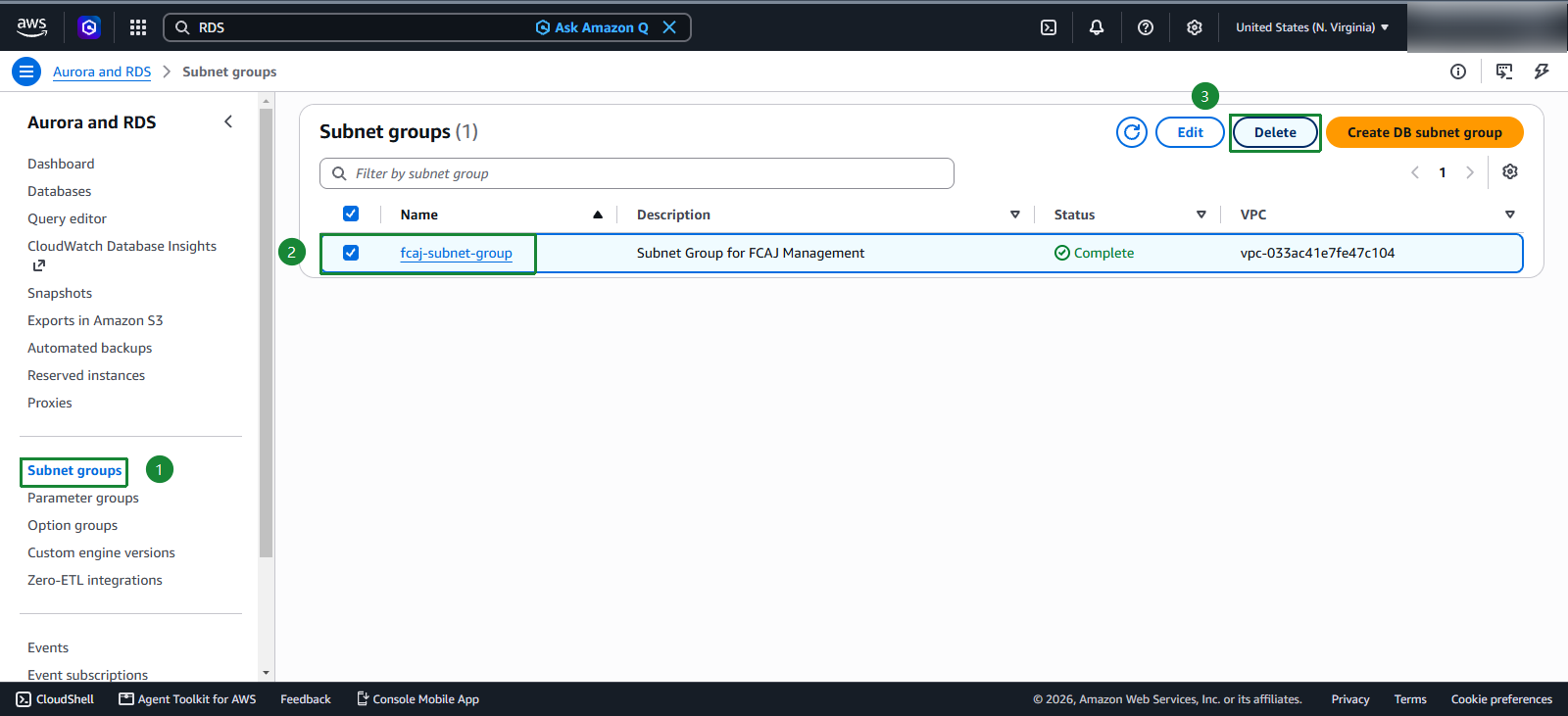This screenshot has height=716, width=1568.
Task: Open the AWS home logo
Action: point(31,27)
